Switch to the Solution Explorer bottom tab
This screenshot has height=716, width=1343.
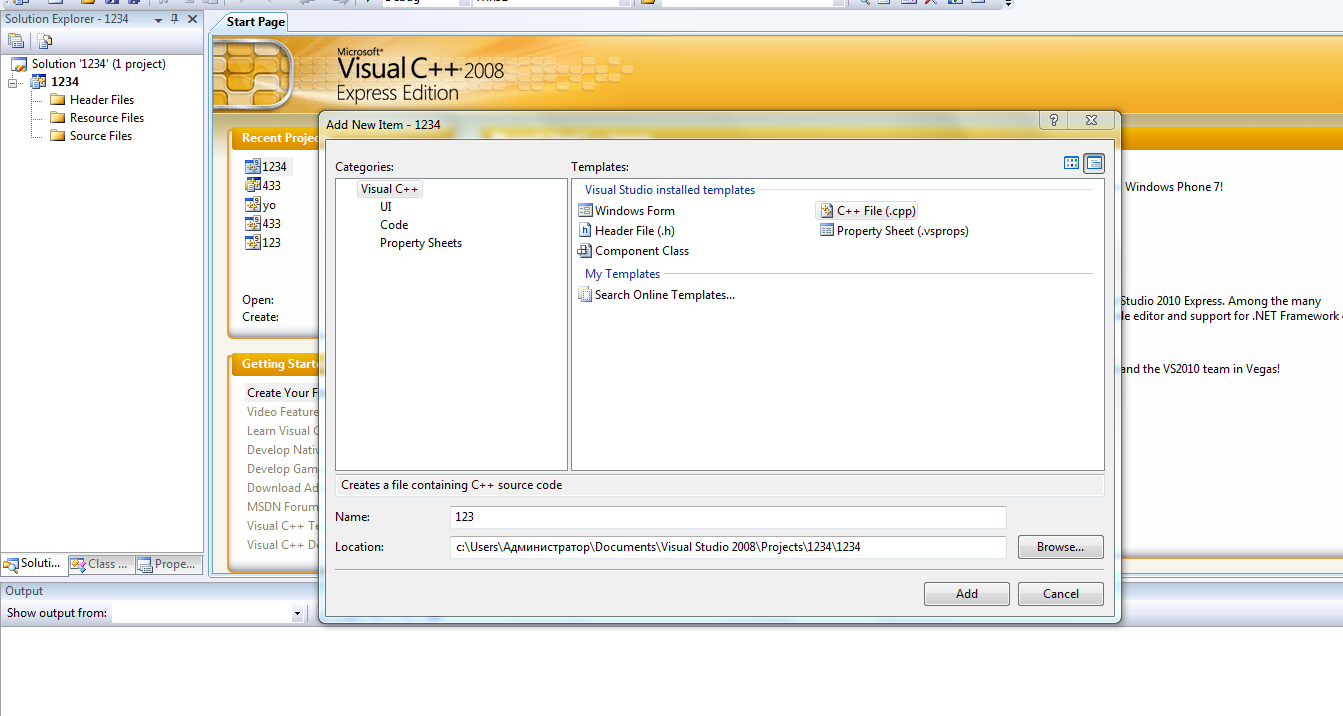(33, 564)
